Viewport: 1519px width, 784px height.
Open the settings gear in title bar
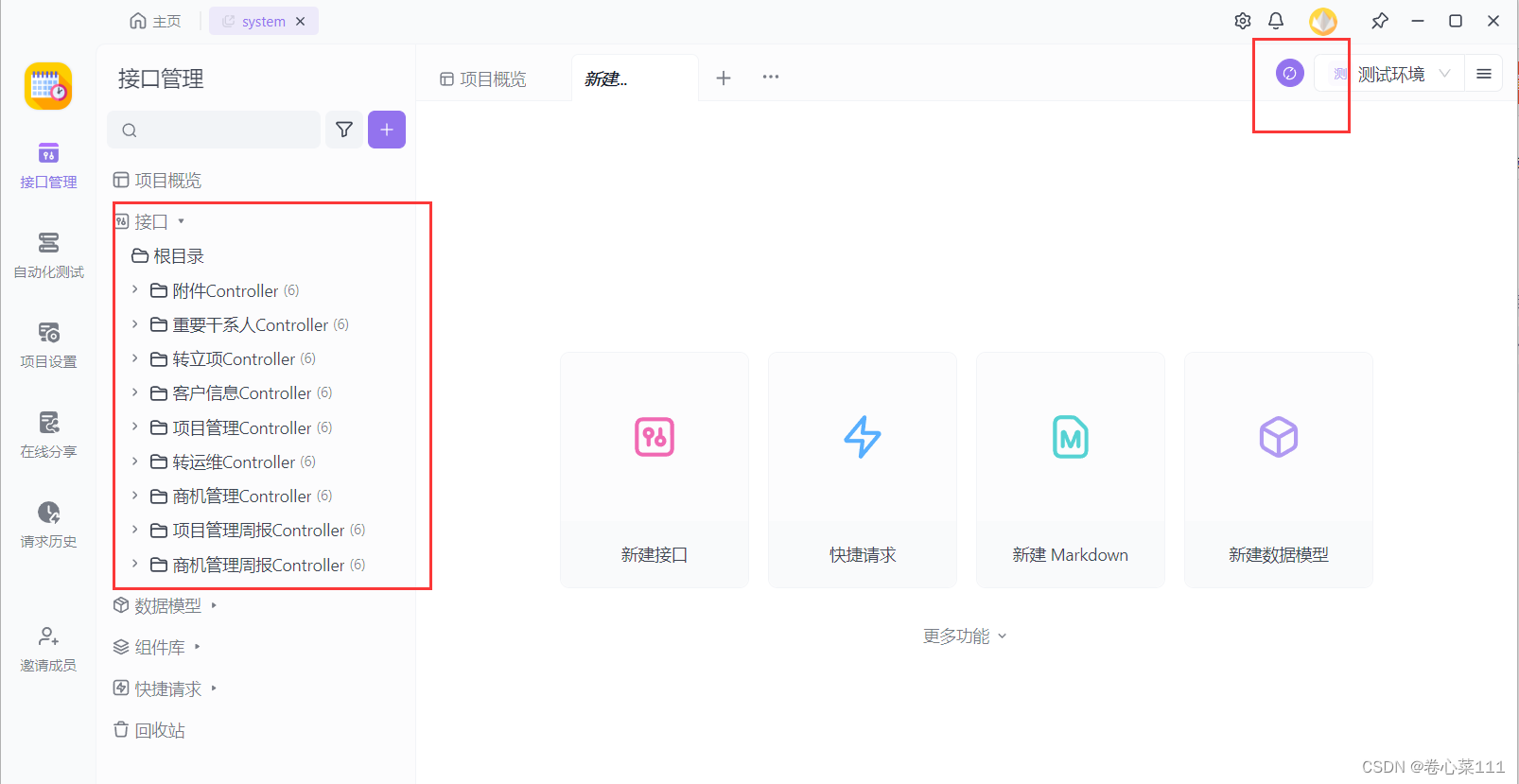(1243, 21)
